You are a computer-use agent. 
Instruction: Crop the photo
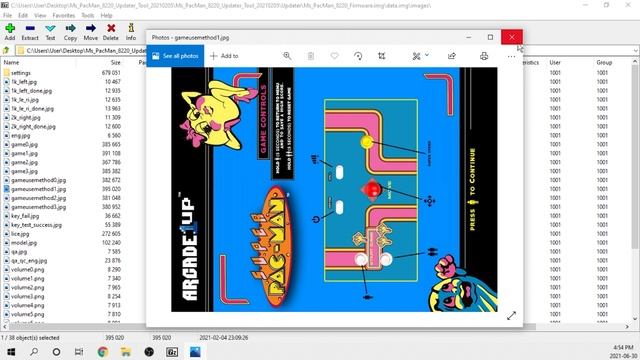coord(382,56)
